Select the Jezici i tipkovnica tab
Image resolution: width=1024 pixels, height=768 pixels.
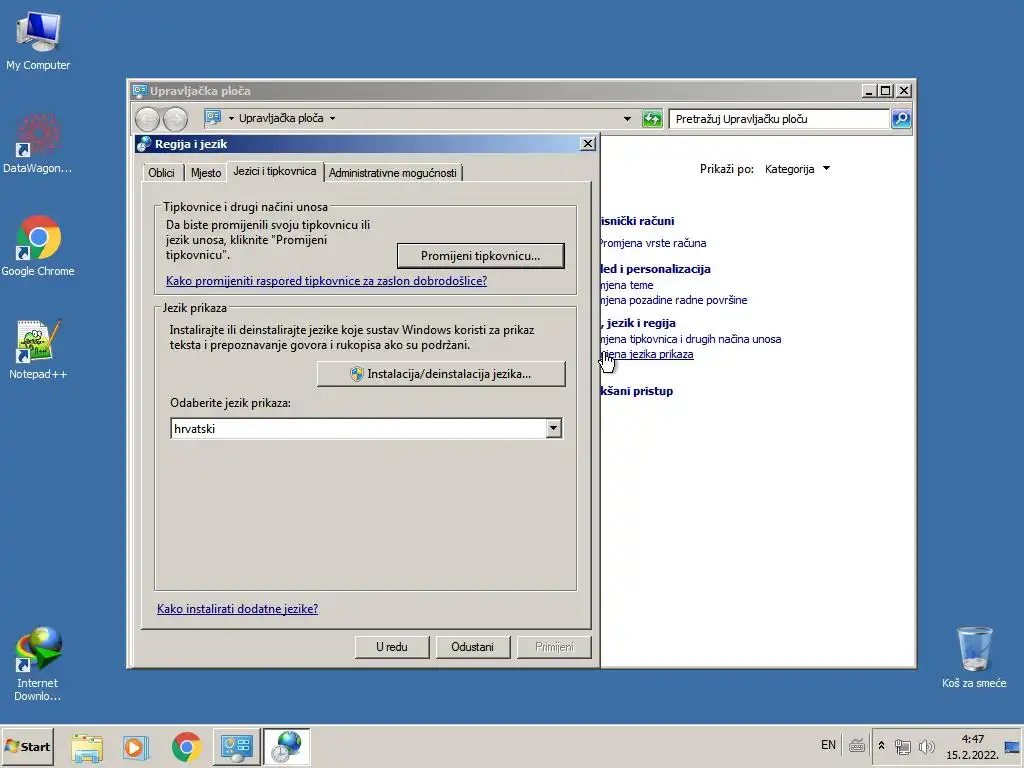[275, 171]
